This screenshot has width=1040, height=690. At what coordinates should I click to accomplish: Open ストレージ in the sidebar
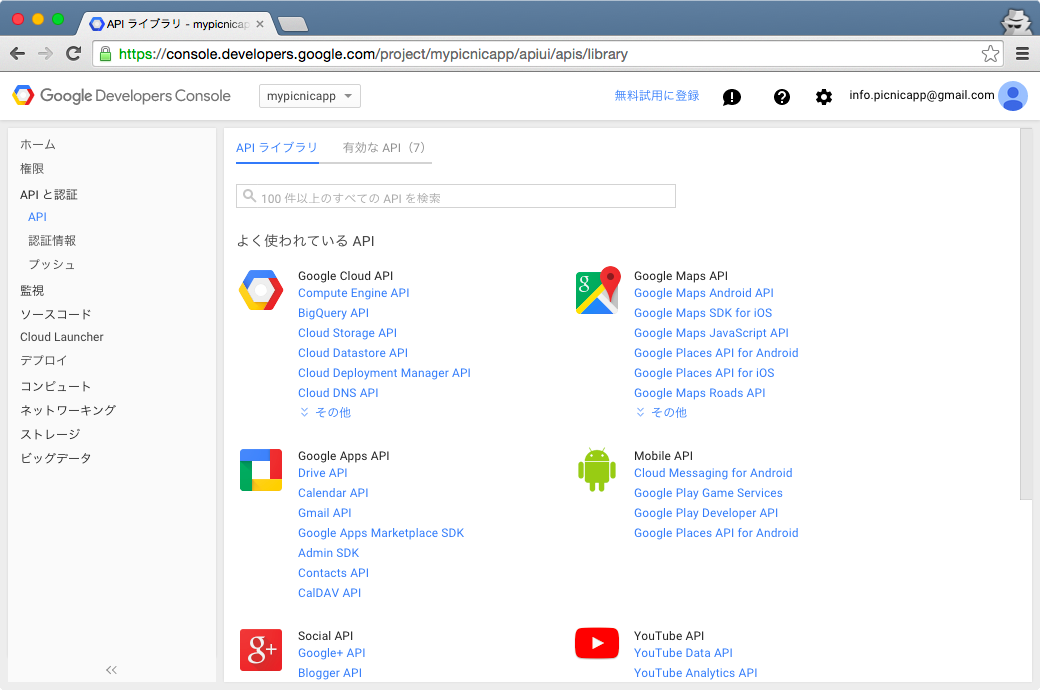[50, 435]
